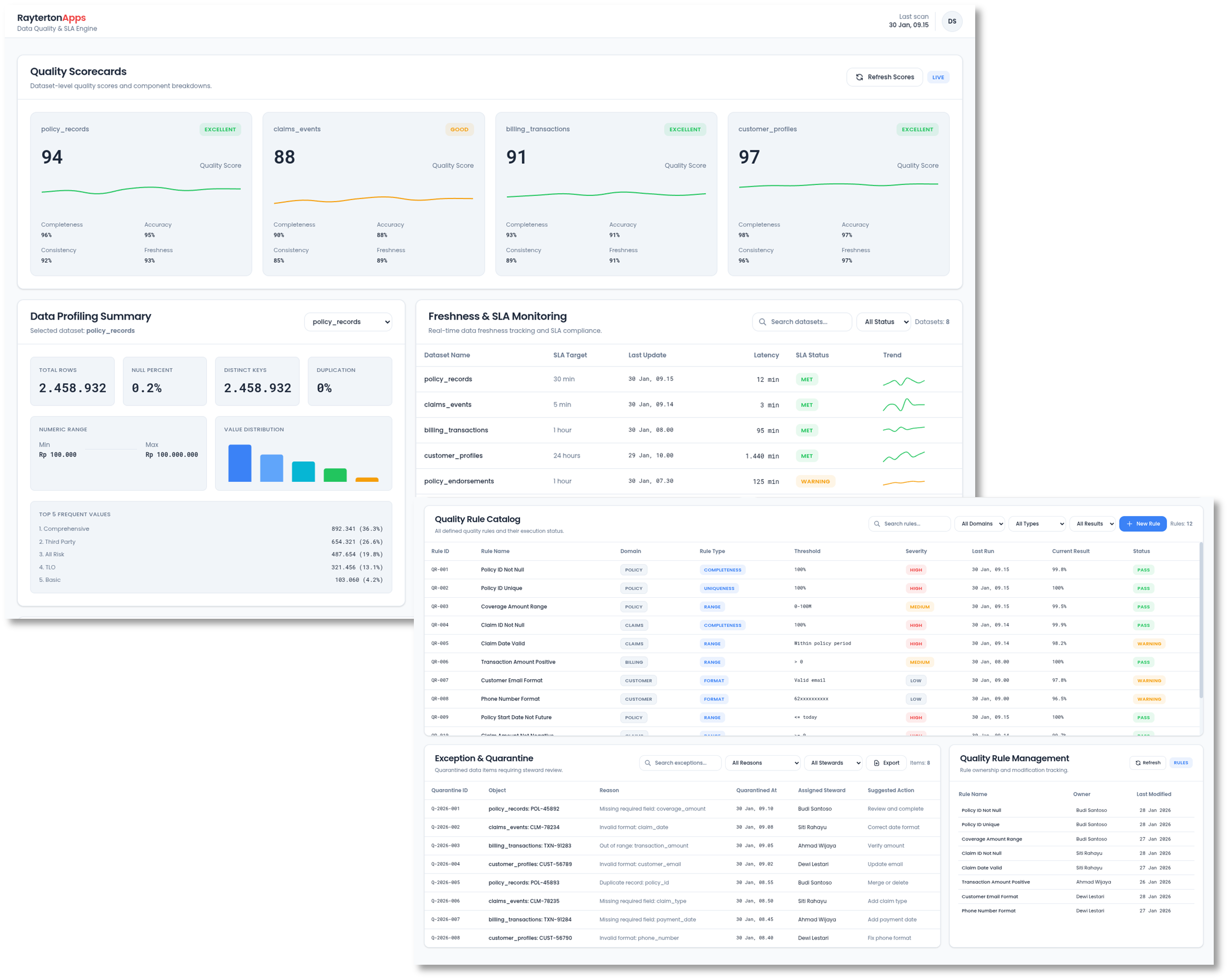
Task: Click the New Rule button
Action: pyautogui.click(x=1142, y=523)
